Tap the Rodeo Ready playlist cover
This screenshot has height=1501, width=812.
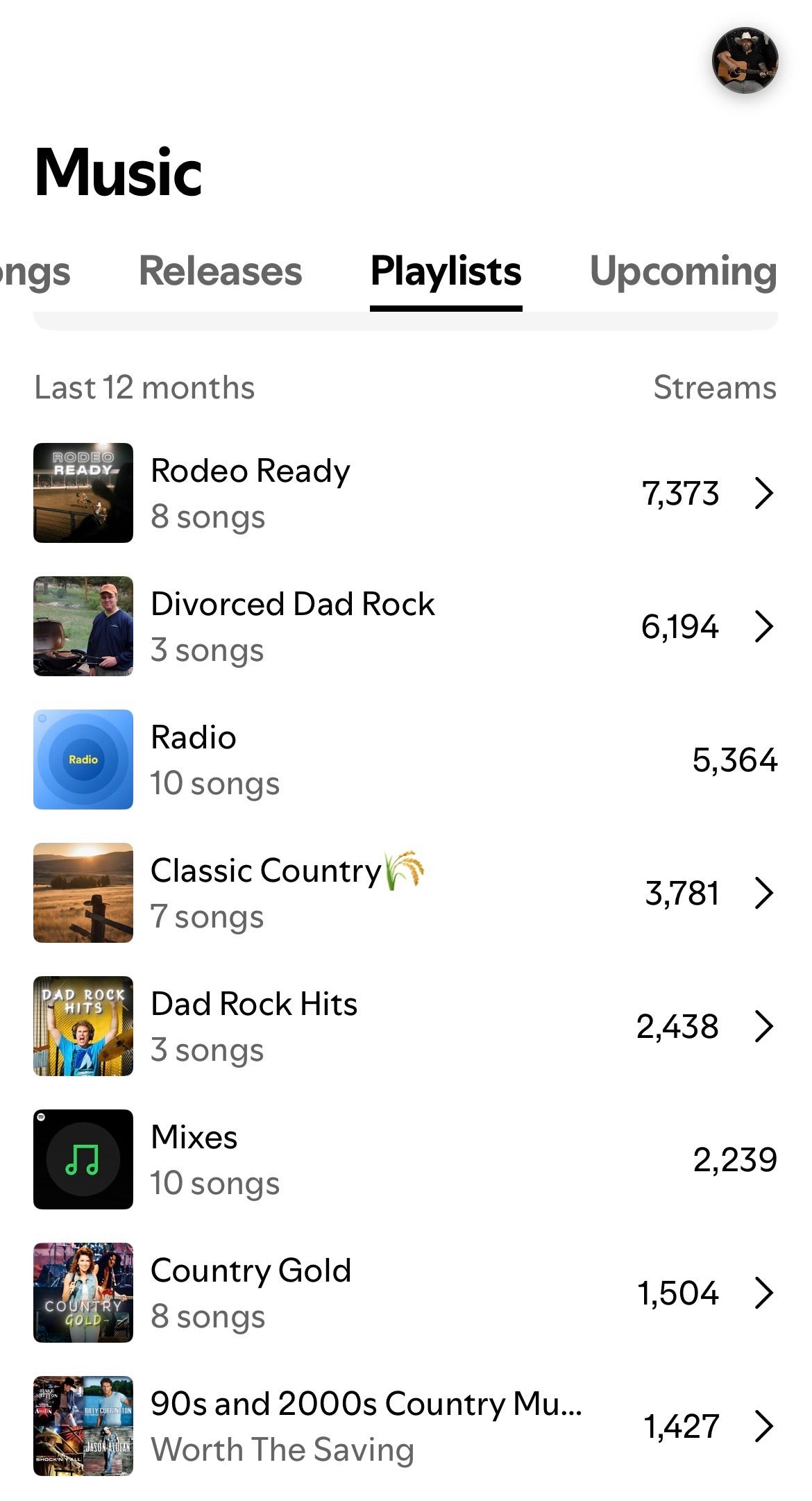83,493
